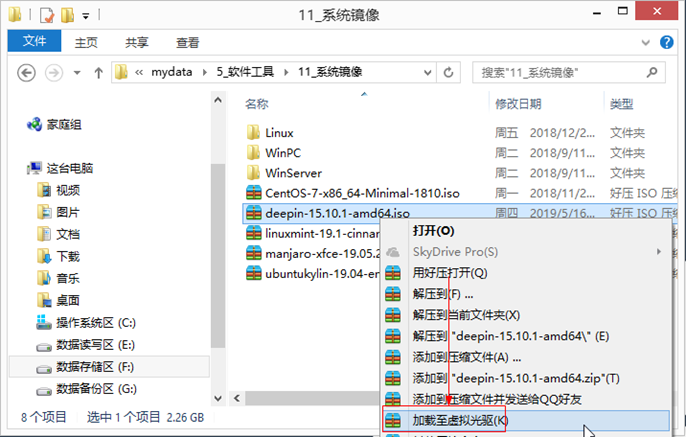Refresh the current folder view
Viewport: 686px width, 437px height.
point(455,73)
